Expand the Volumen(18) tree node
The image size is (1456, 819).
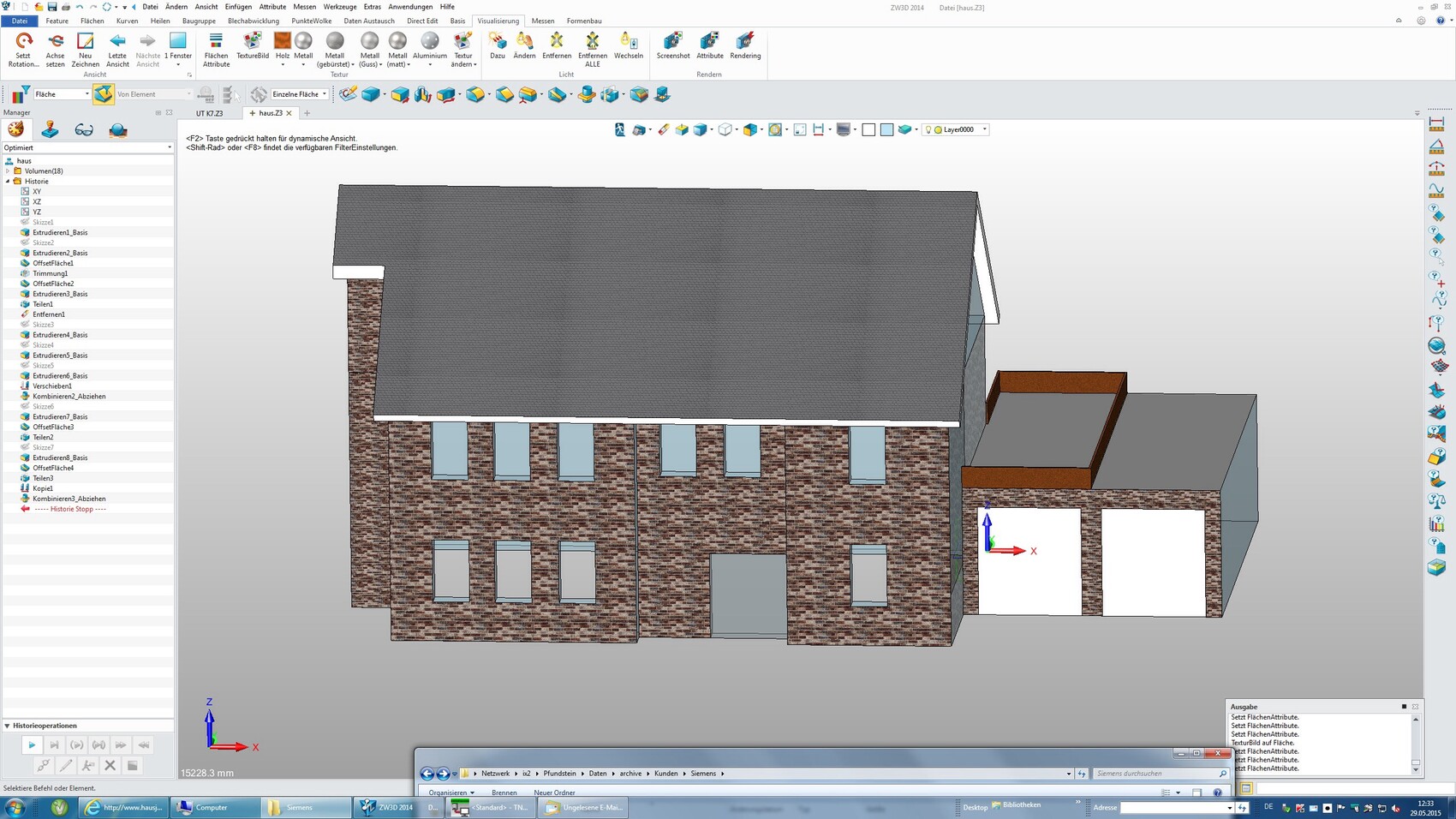click(x=9, y=171)
